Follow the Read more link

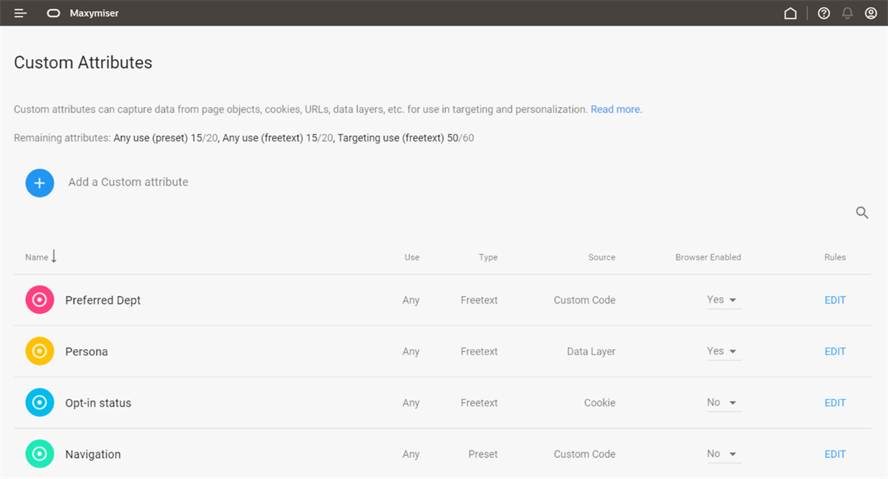[615, 109]
